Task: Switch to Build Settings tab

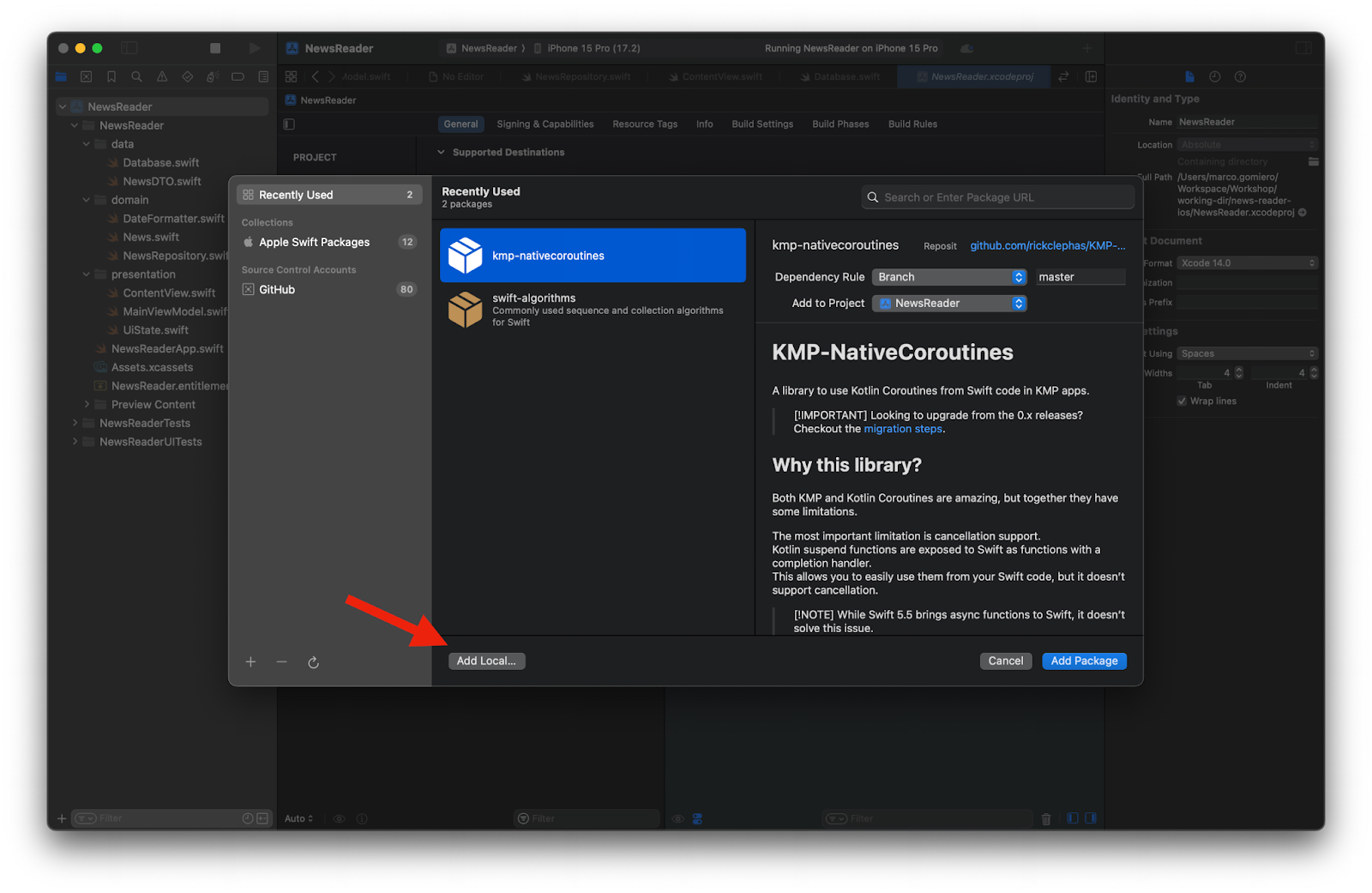Action: pos(762,124)
